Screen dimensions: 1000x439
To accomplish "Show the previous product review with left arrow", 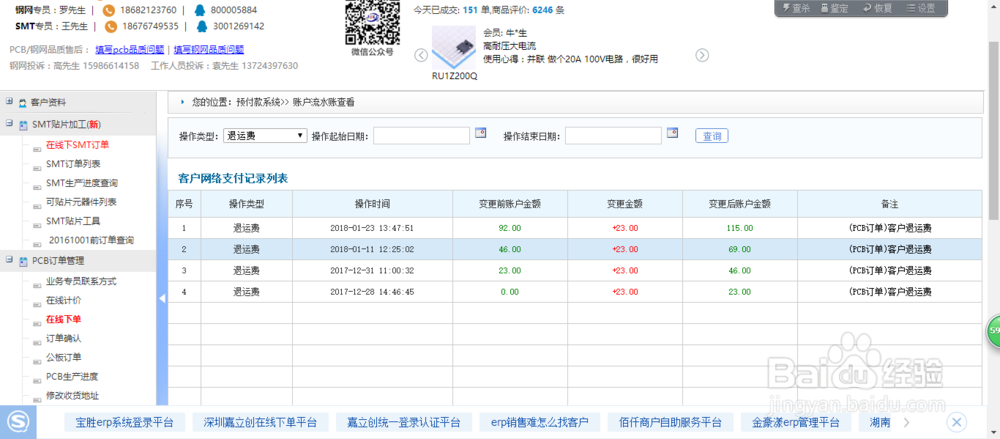I will pos(421,55).
